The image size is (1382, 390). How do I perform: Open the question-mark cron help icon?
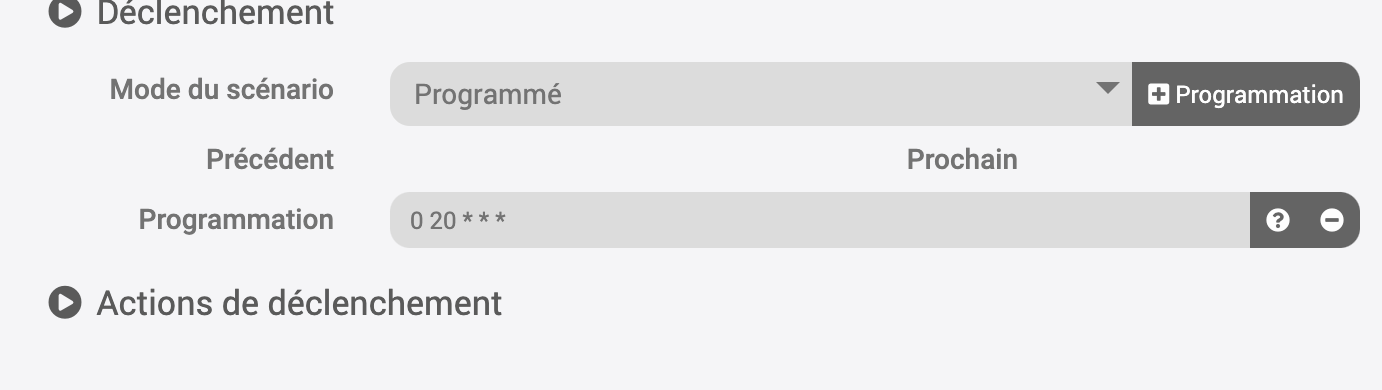(x=1278, y=220)
